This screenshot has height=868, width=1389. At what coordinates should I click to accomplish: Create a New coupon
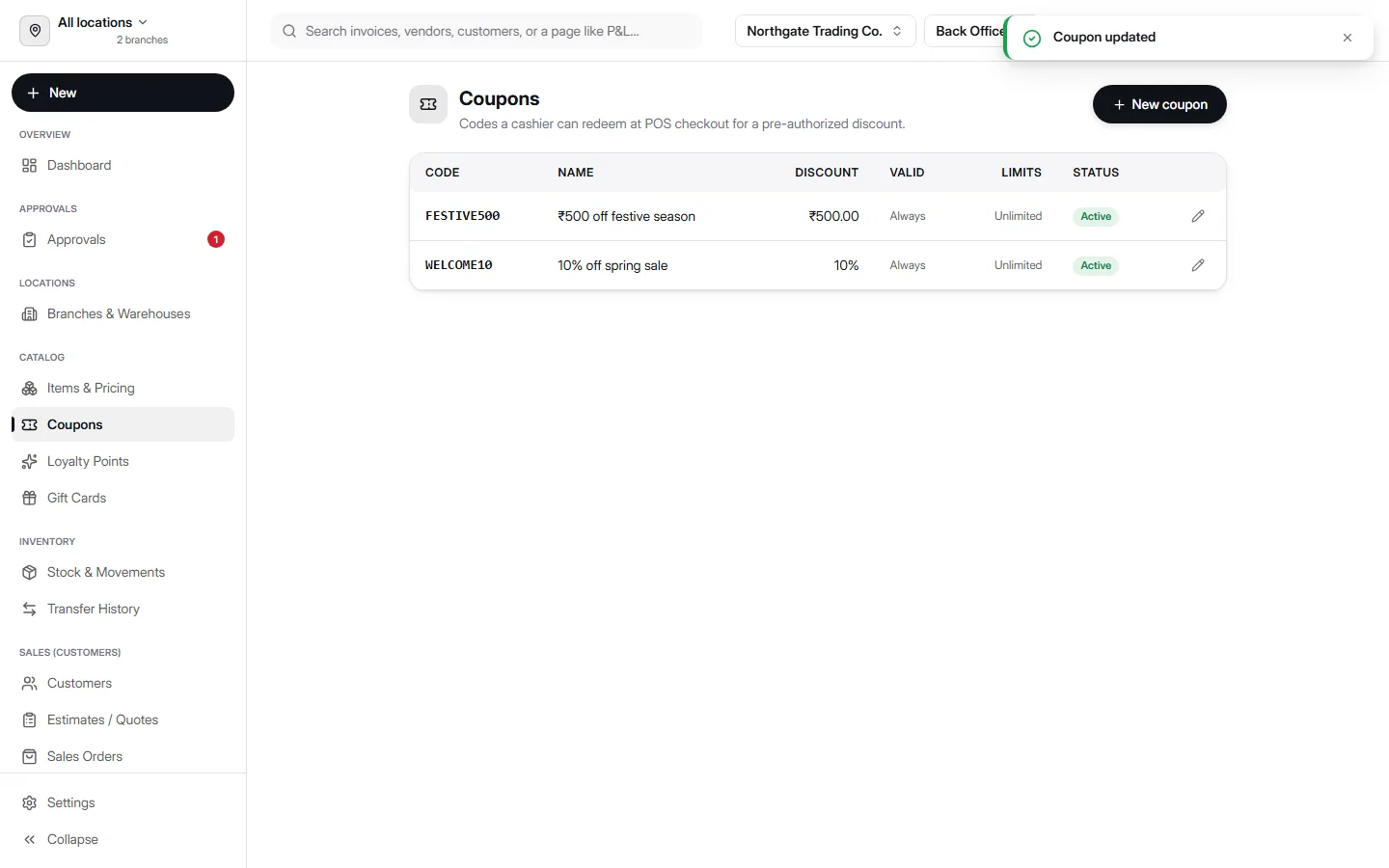1159,104
